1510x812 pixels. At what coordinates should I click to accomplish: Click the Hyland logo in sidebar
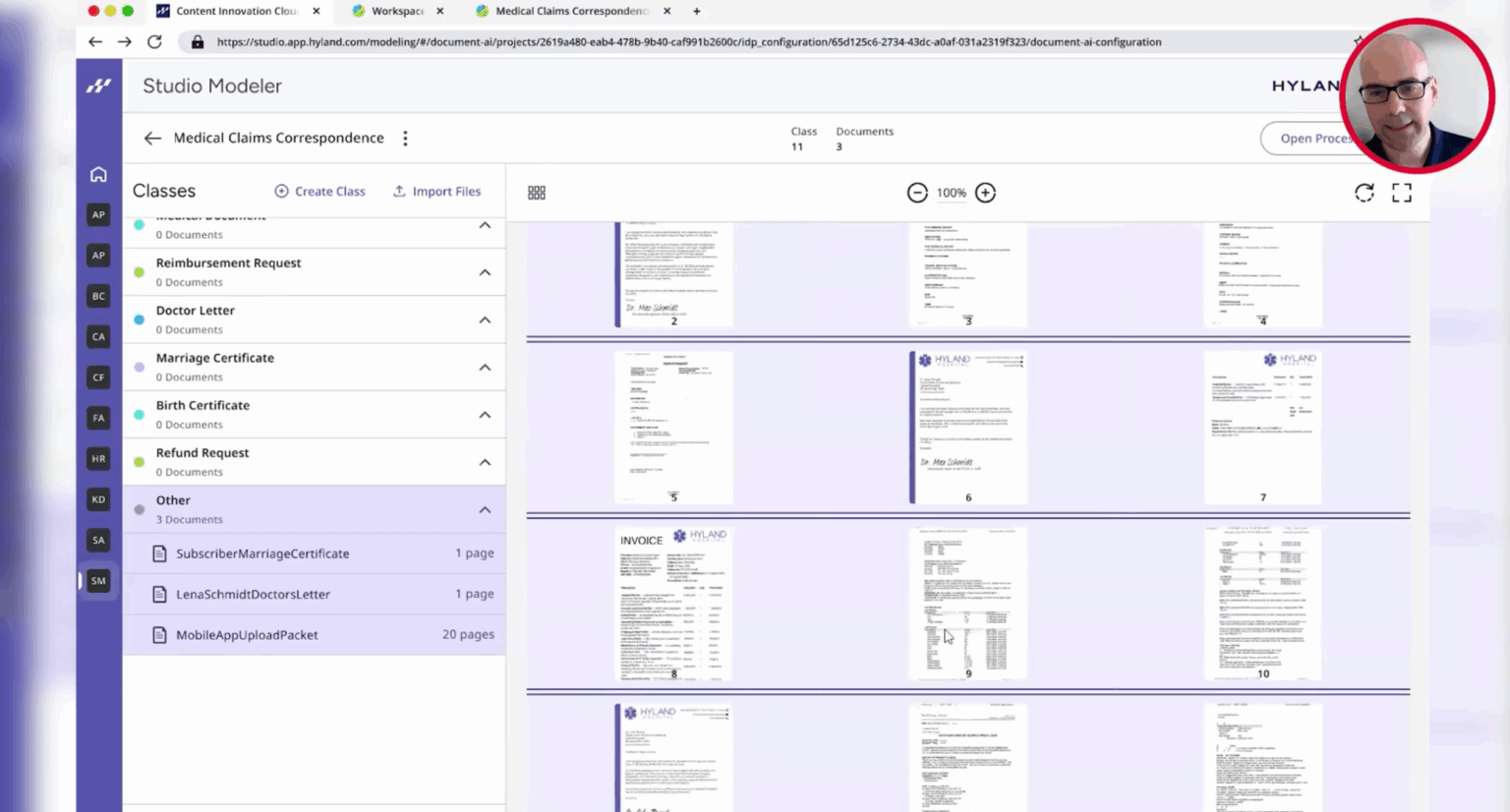click(98, 86)
